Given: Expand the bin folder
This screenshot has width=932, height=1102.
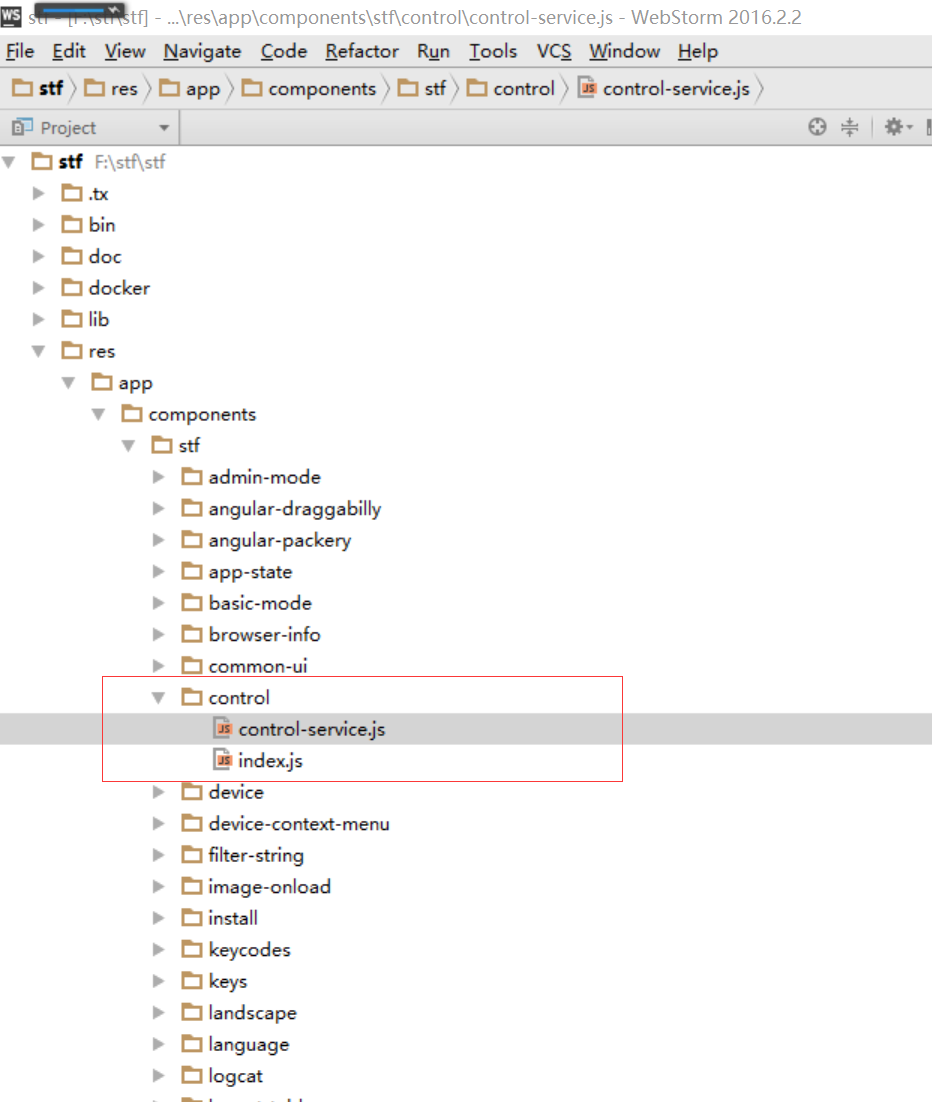Looking at the screenshot, I should [x=39, y=225].
